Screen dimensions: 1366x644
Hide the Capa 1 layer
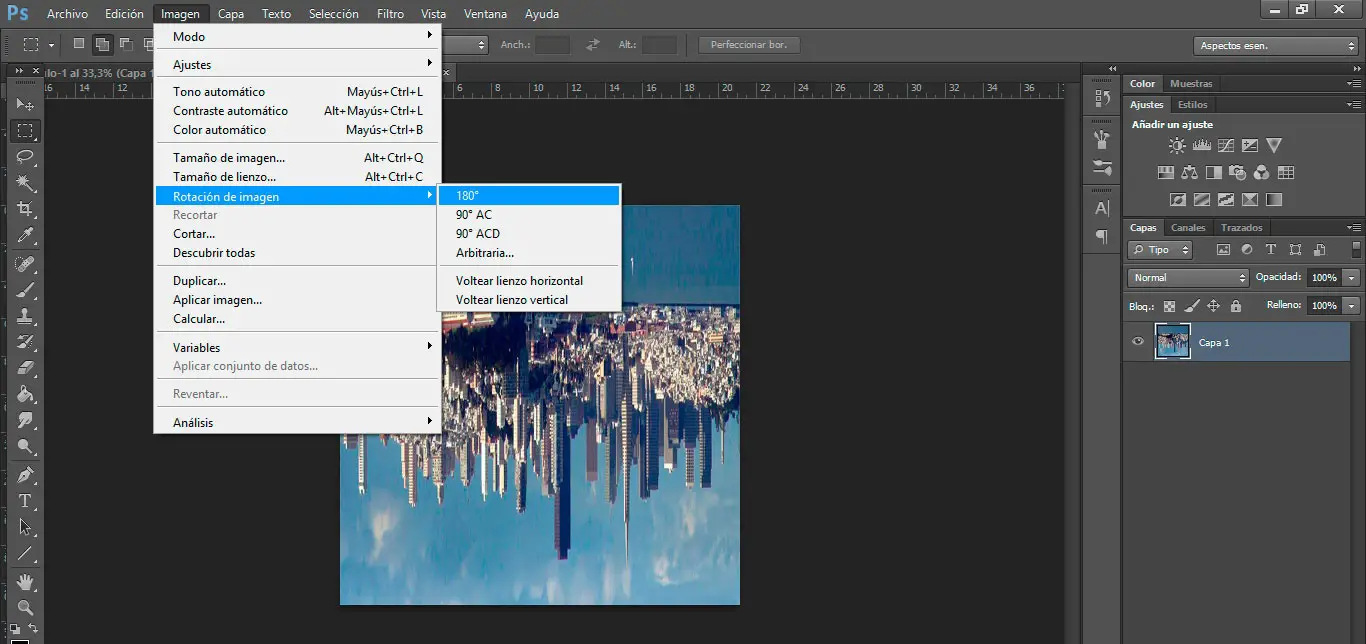pyautogui.click(x=1137, y=342)
